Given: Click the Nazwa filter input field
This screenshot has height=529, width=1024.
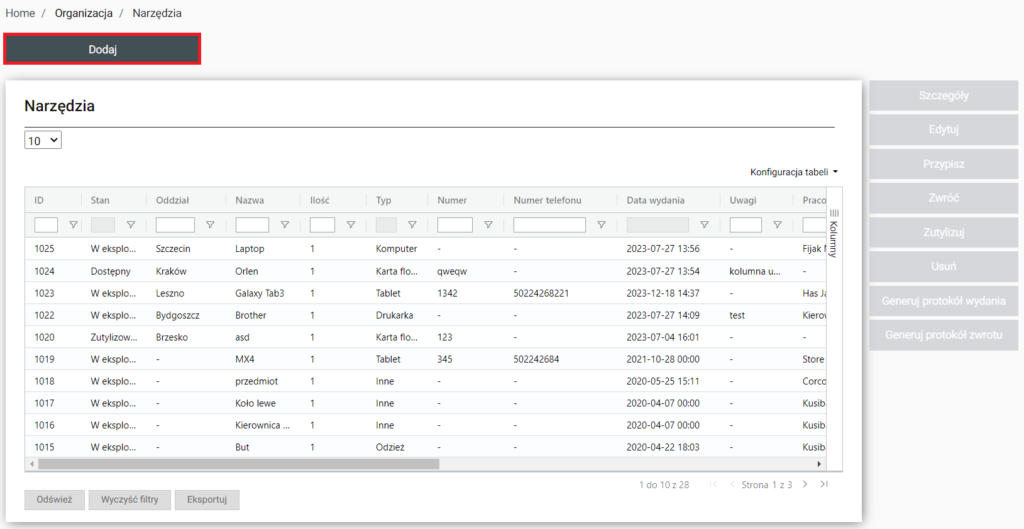Looking at the screenshot, I should (252, 225).
